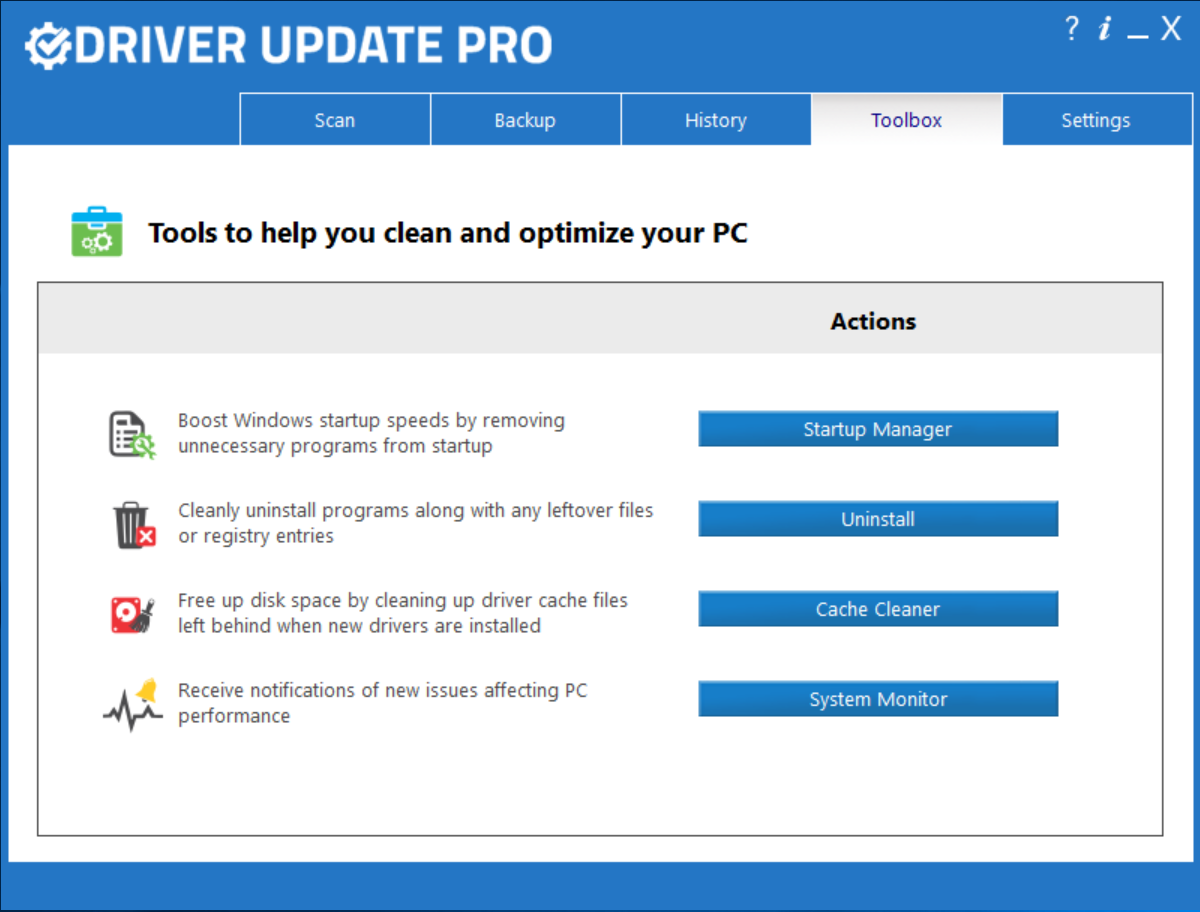Open the Settings tab

1095,120
